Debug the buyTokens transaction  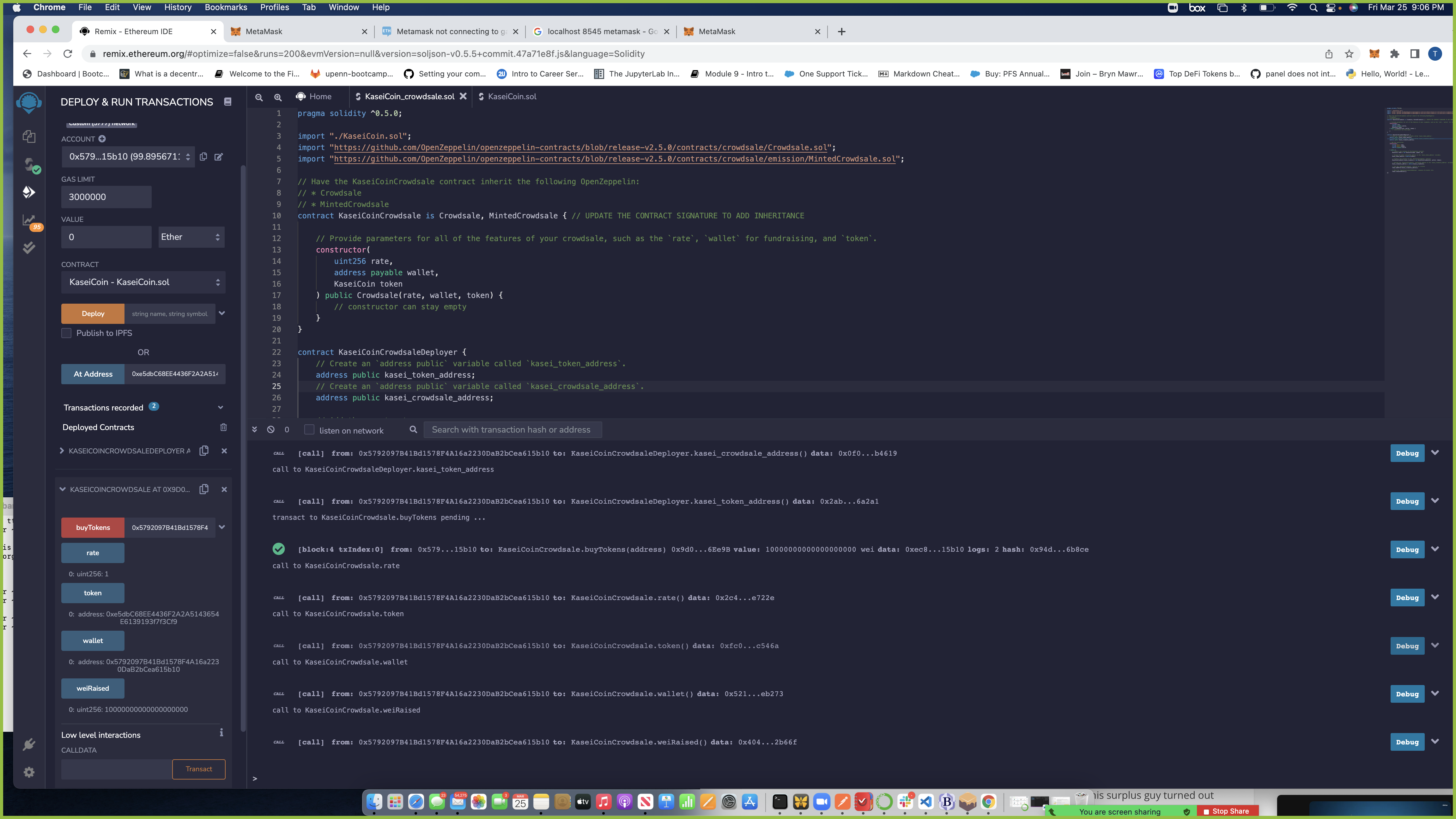(1407, 549)
